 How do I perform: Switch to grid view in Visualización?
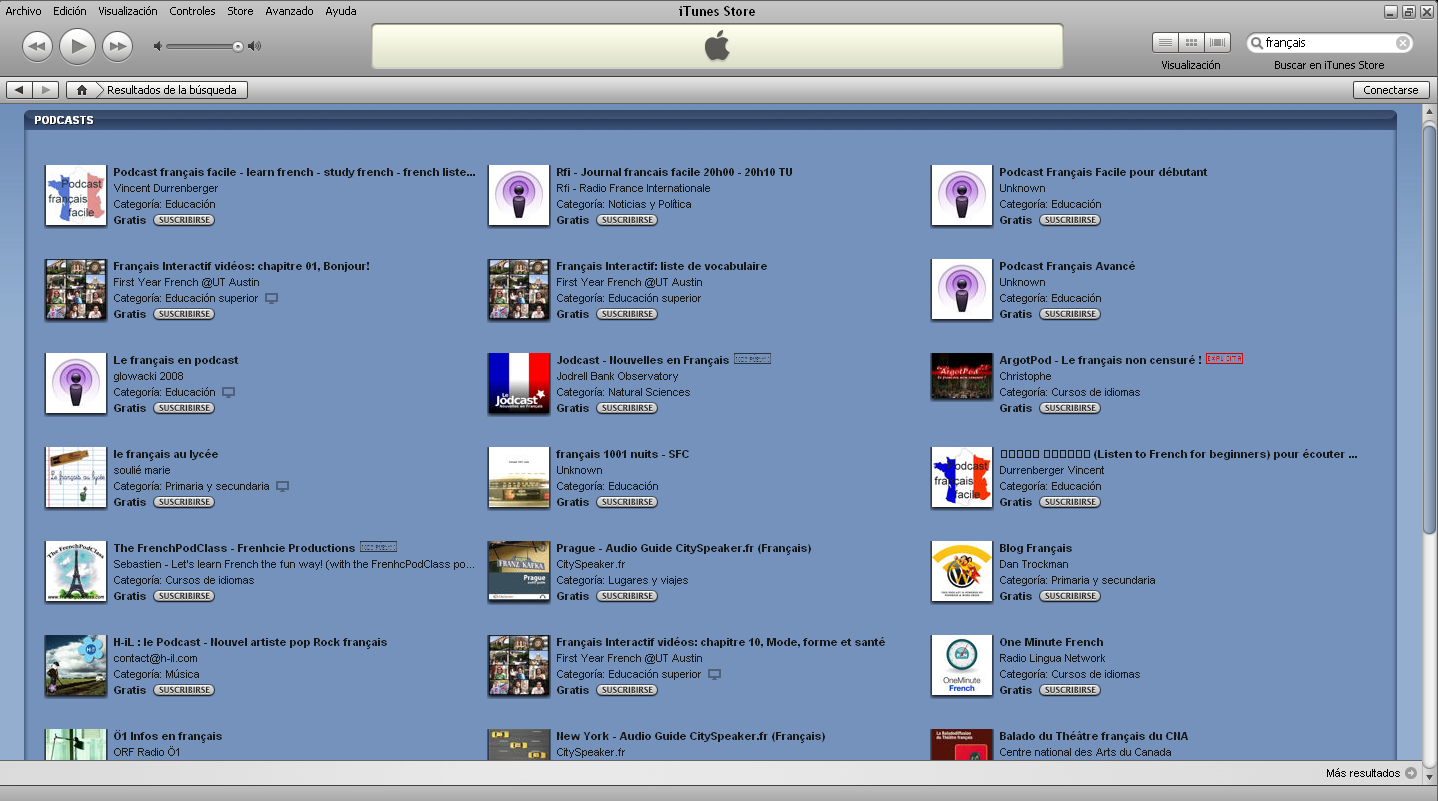pyautogui.click(x=1191, y=42)
